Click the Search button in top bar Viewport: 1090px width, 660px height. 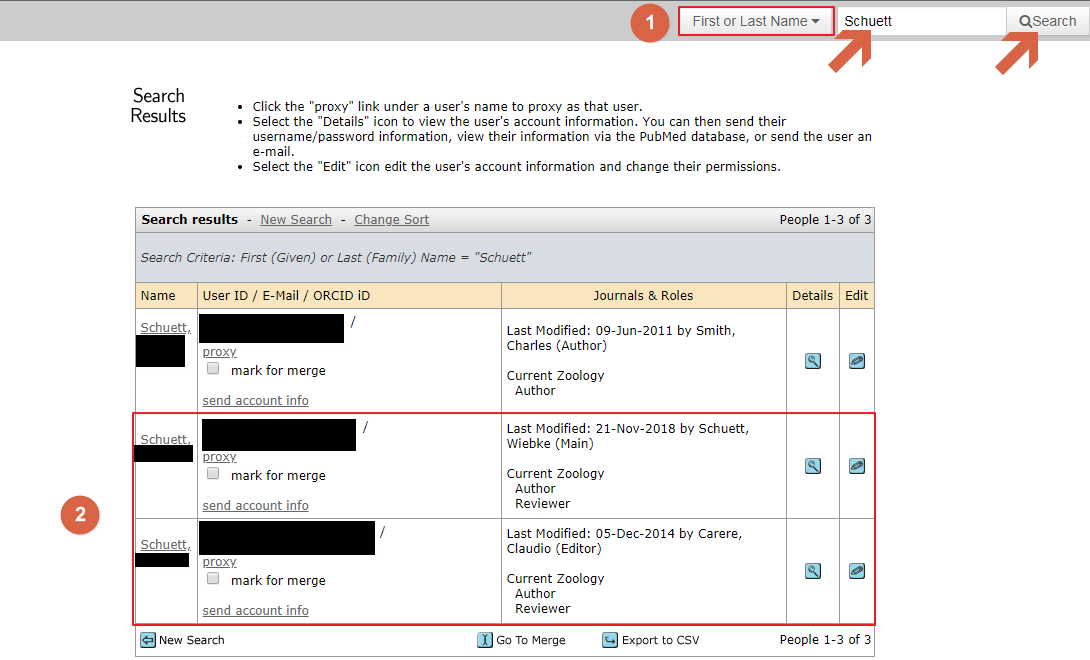pos(1047,21)
